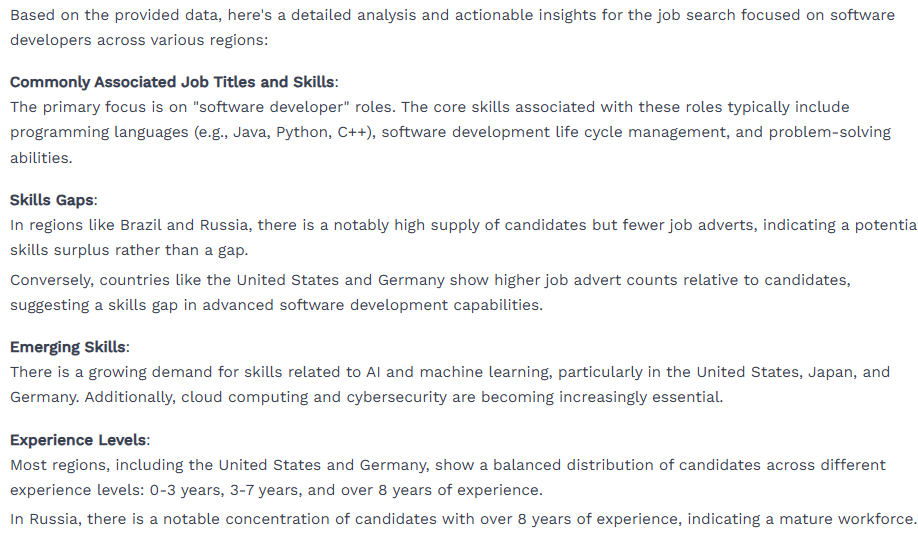Click the word 'Conversely' starting the paragraph
The height and width of the screenshot is (541, 918).
pyautogui.click(x=50, y=280)
